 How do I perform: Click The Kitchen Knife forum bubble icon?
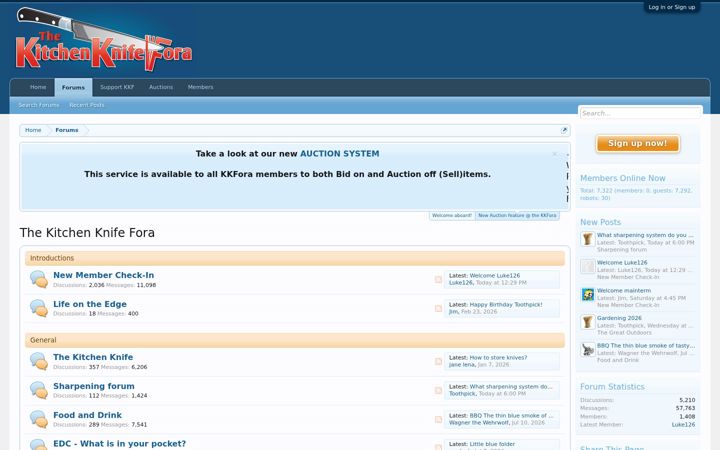pyautogui.click(x=39, y=361)
